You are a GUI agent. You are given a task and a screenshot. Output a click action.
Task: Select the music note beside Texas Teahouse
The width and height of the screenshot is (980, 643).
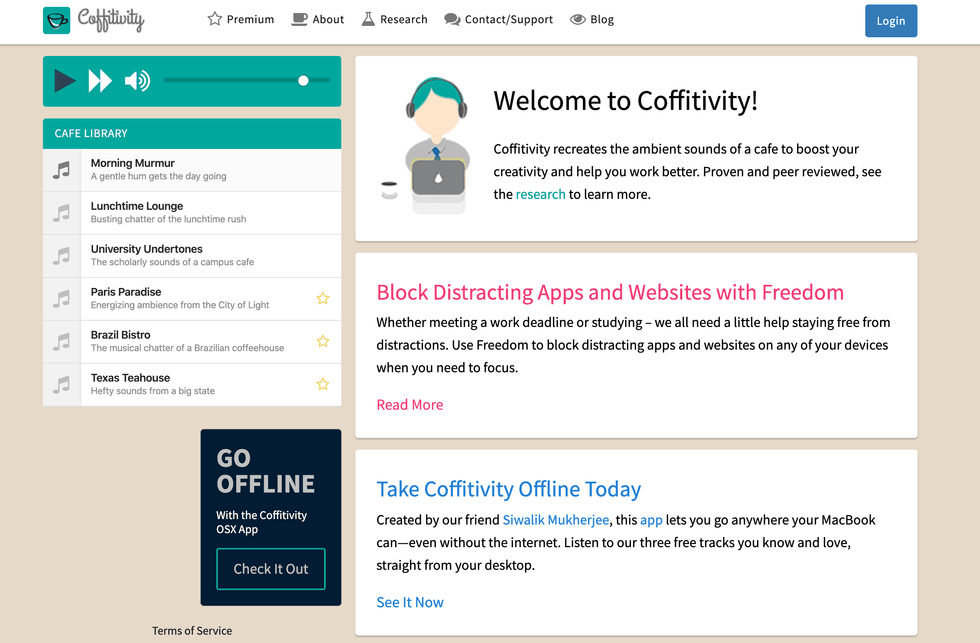click(62, 384)
